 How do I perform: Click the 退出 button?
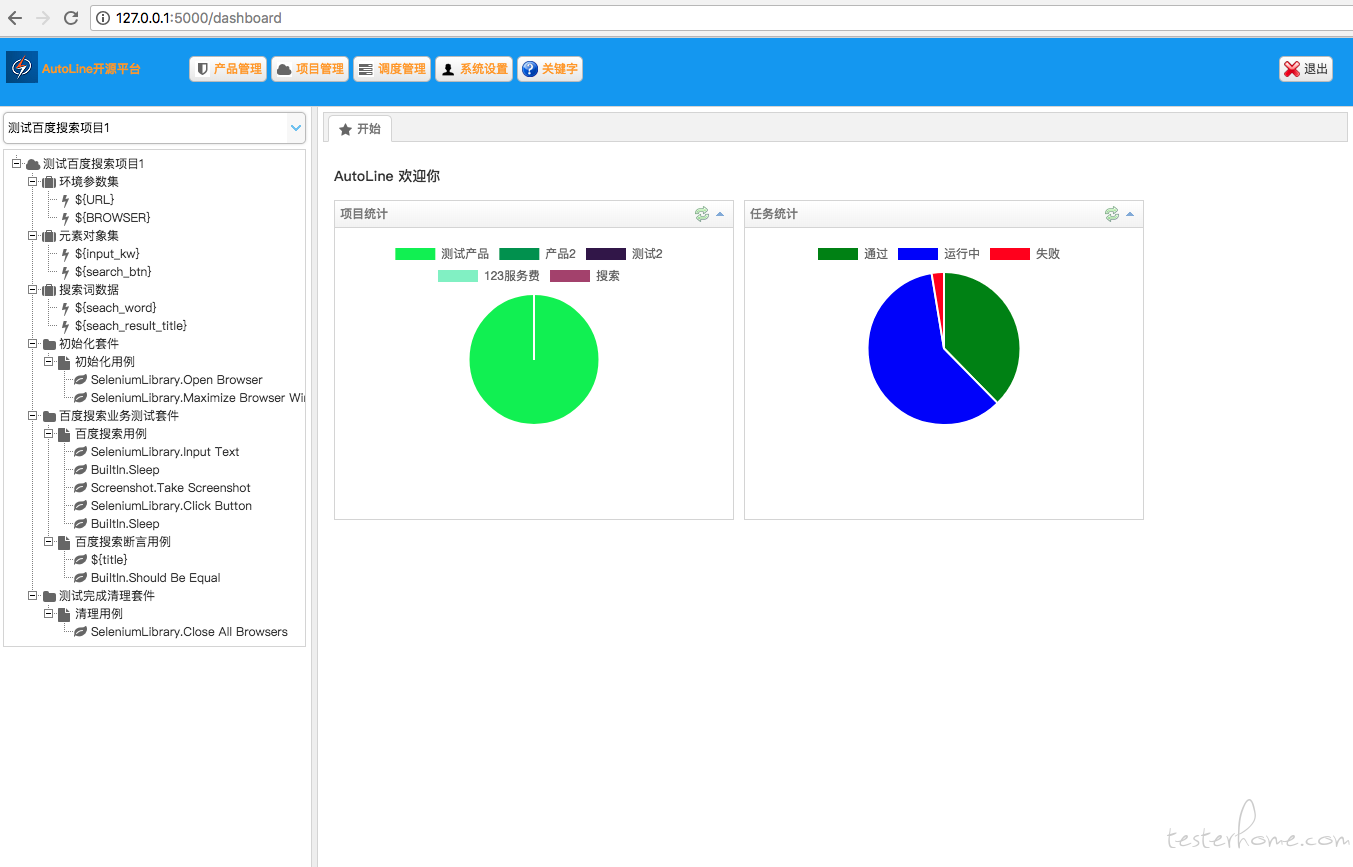pyautogui.click(x=1306, y=69)
